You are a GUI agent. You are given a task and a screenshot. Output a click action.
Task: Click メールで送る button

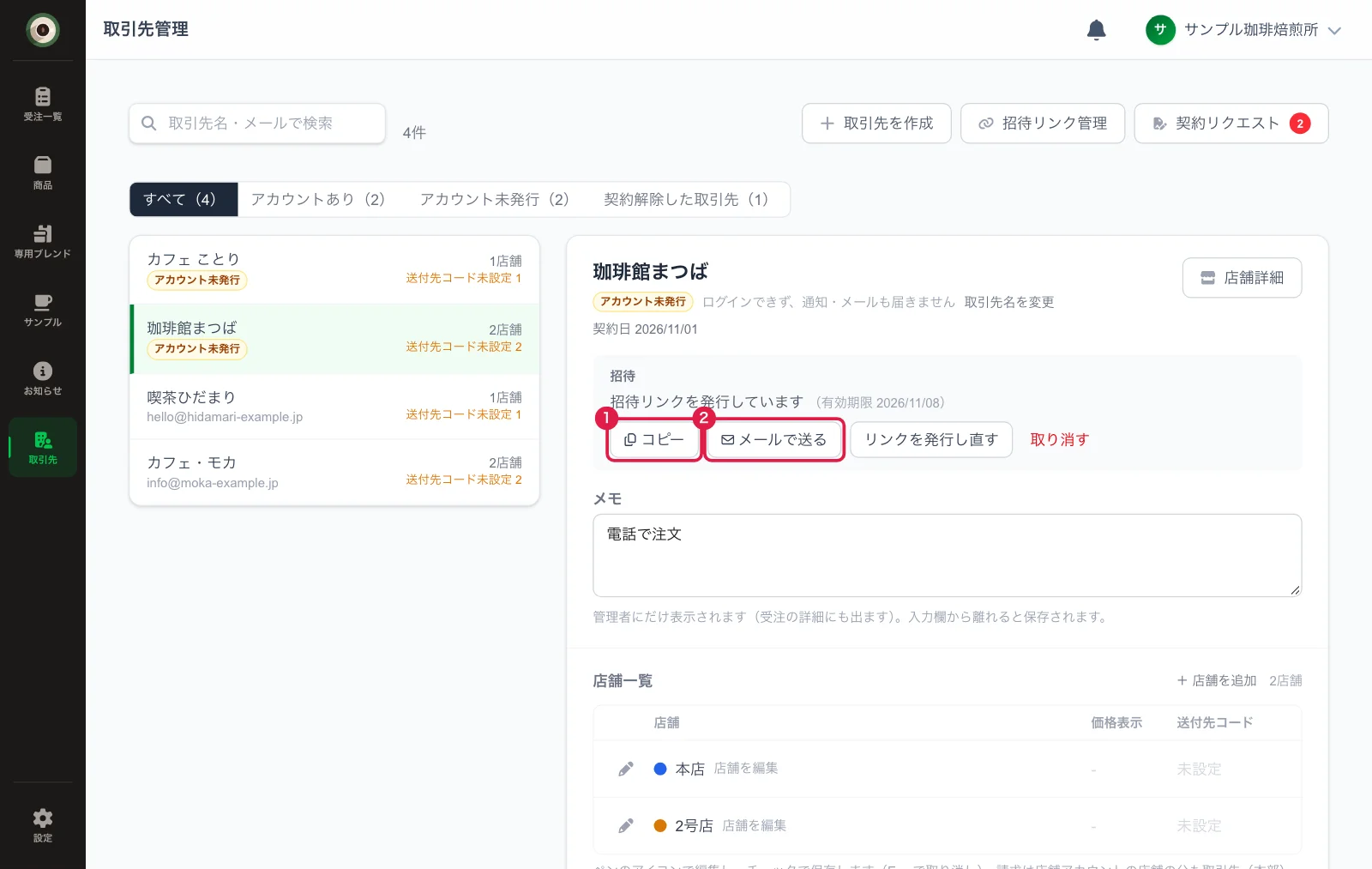pos(774,440)
